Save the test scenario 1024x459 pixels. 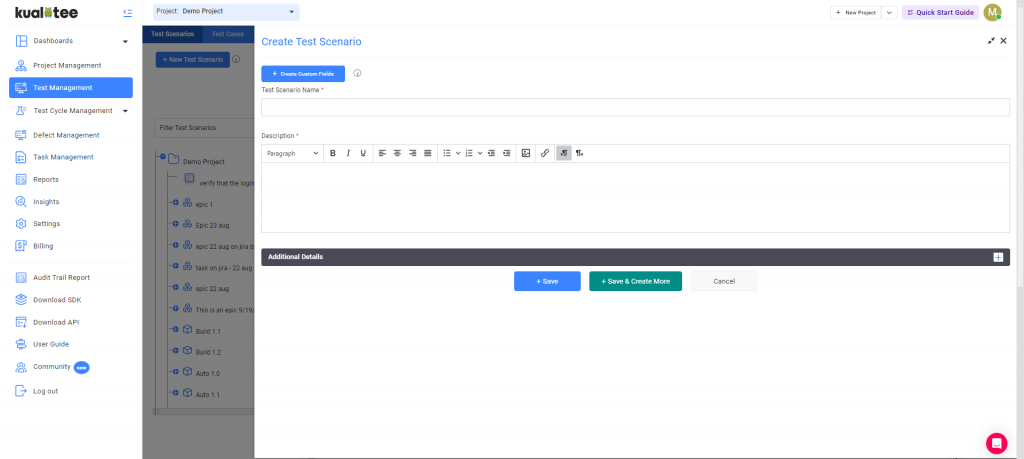[x=547, y=281]
